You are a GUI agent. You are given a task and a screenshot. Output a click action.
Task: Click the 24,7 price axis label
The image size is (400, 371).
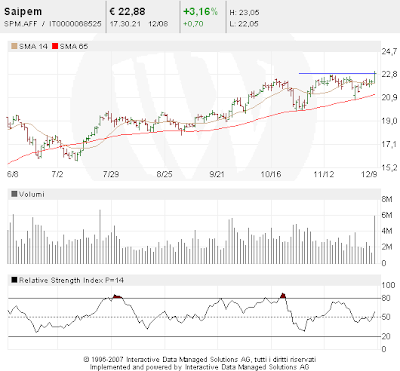390,51
